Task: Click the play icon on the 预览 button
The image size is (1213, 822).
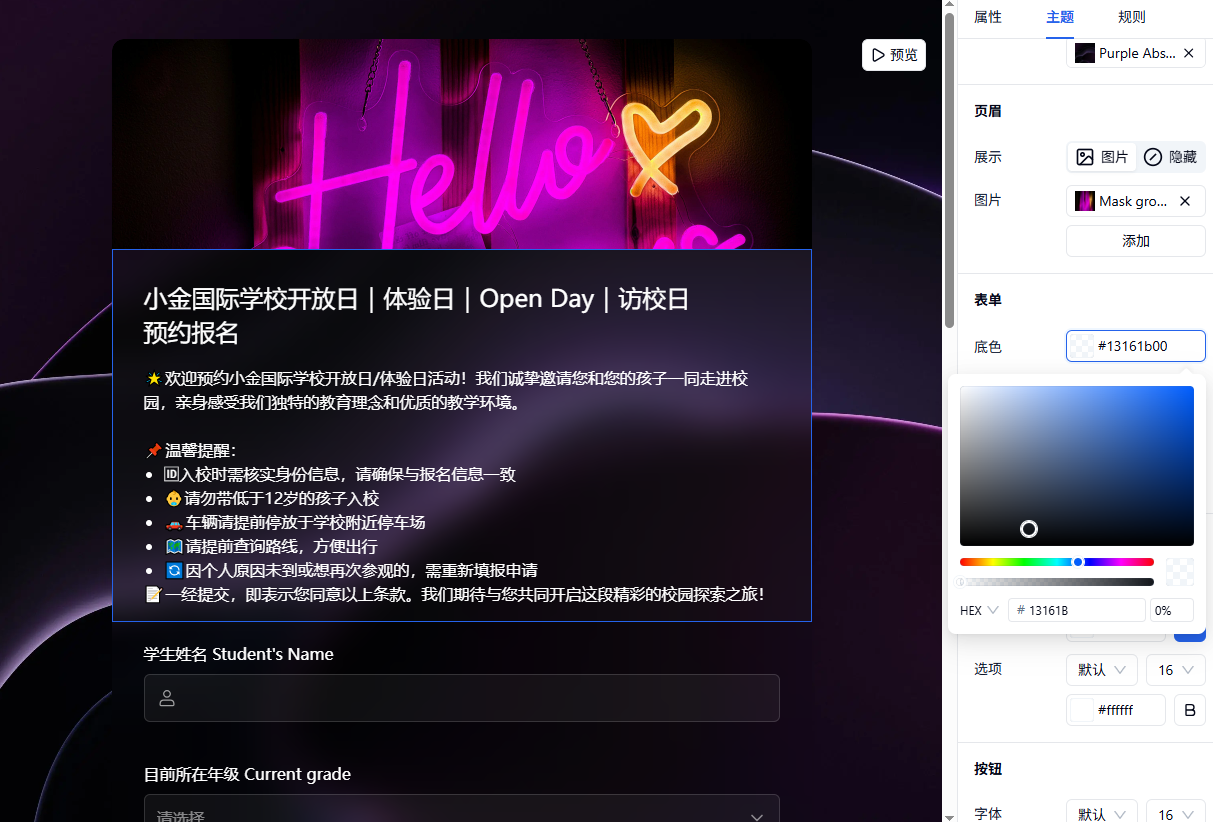Action: (878, 55)
